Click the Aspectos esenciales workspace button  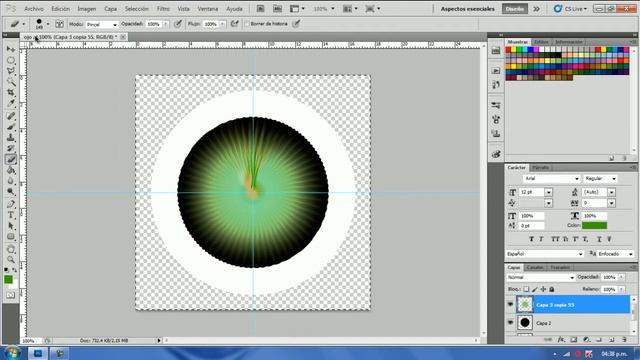467,9
